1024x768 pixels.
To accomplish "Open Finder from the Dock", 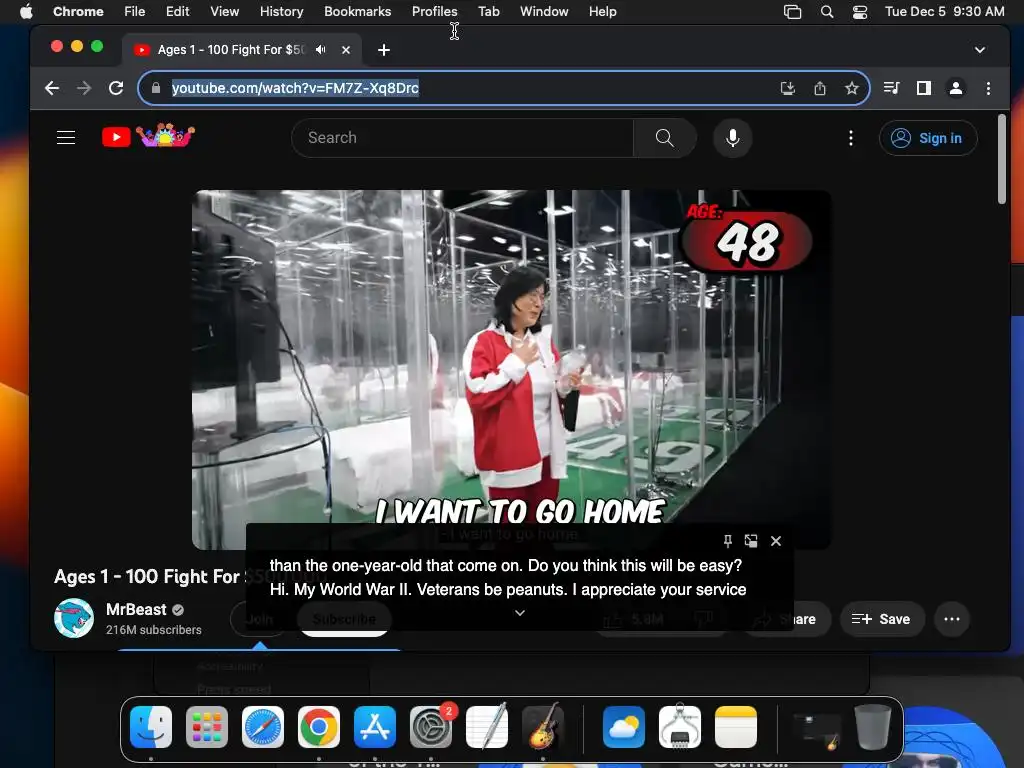I will tap(151, 727).
